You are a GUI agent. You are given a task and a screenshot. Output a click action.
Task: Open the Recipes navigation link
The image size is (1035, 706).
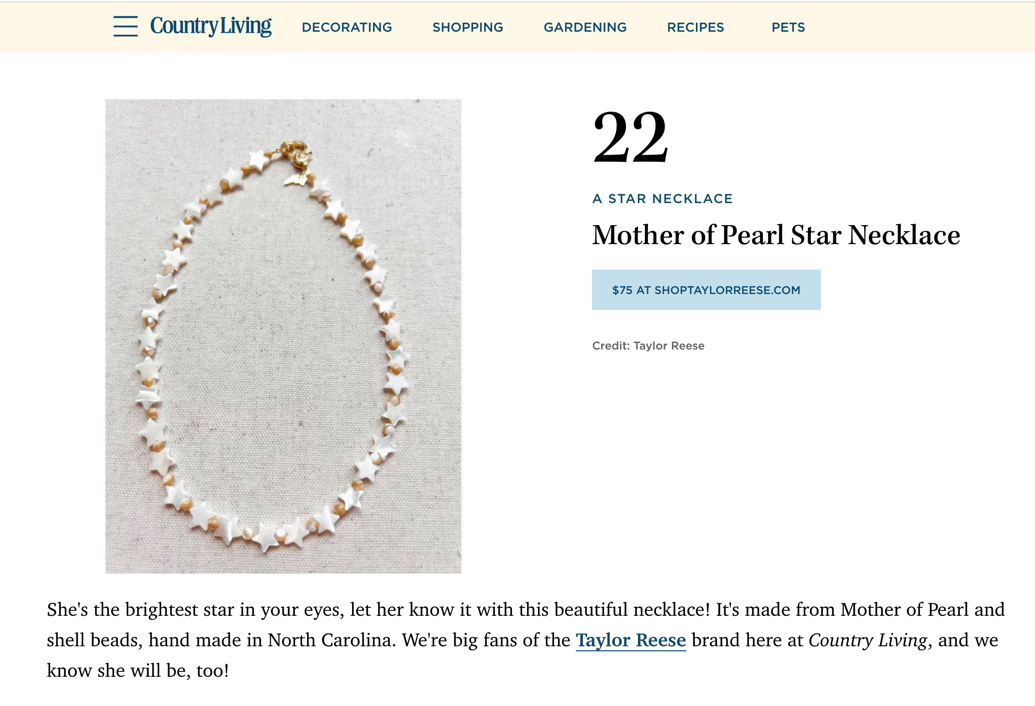(695, 28)
